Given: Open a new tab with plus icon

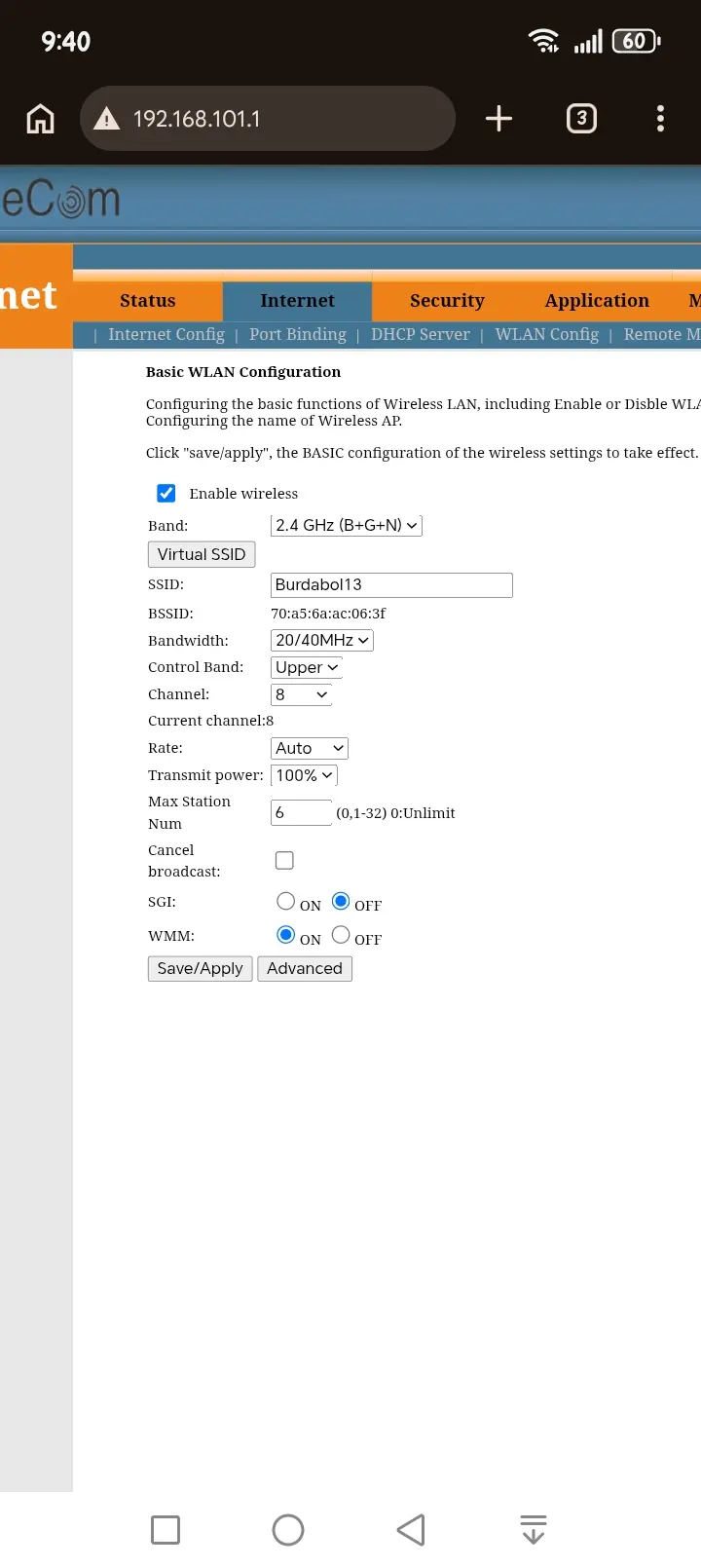Looking at the screenshot, I should [x=498, y=119].
